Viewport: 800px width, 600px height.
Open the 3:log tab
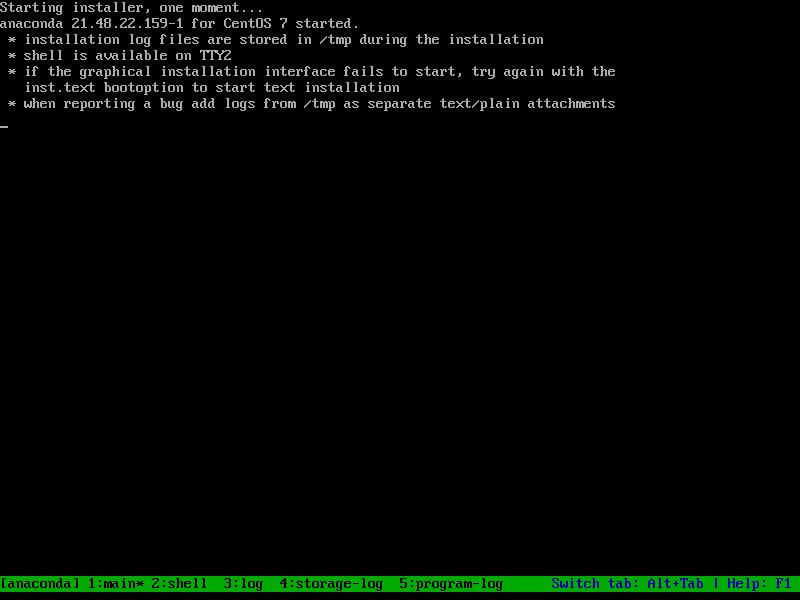point(243,583)
